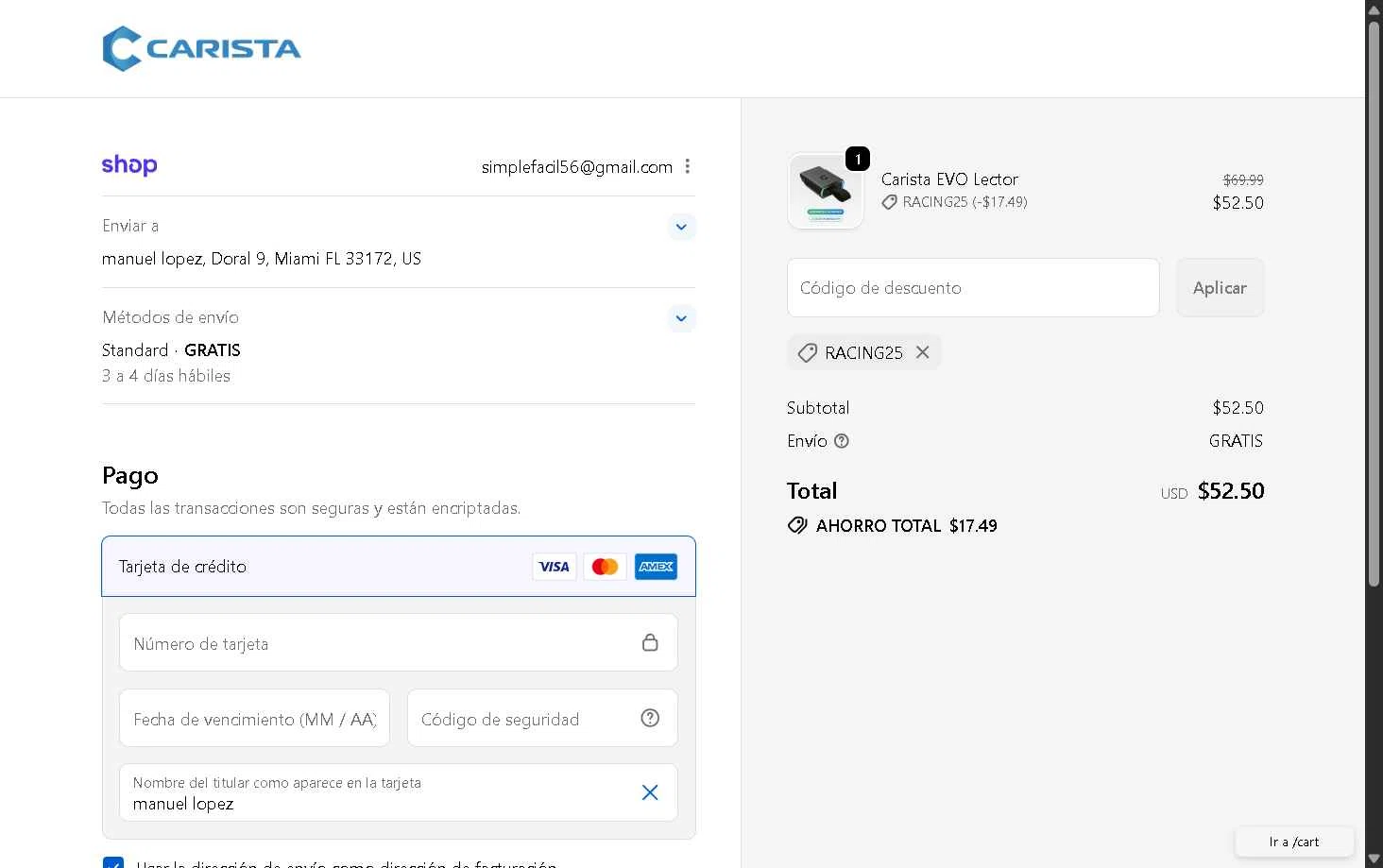Viewport: 1383px width, 868px height.
Task: Click the Pago section heading
Action: [x=130, y=475]
